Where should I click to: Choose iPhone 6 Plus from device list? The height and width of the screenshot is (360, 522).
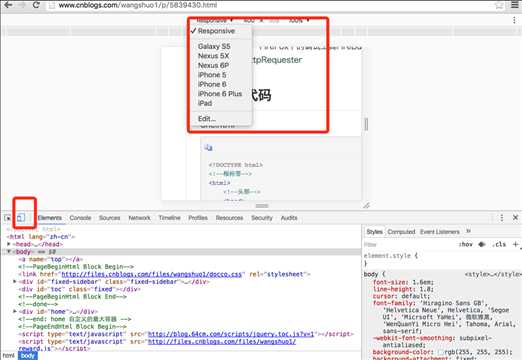click(x=220, y=94)
